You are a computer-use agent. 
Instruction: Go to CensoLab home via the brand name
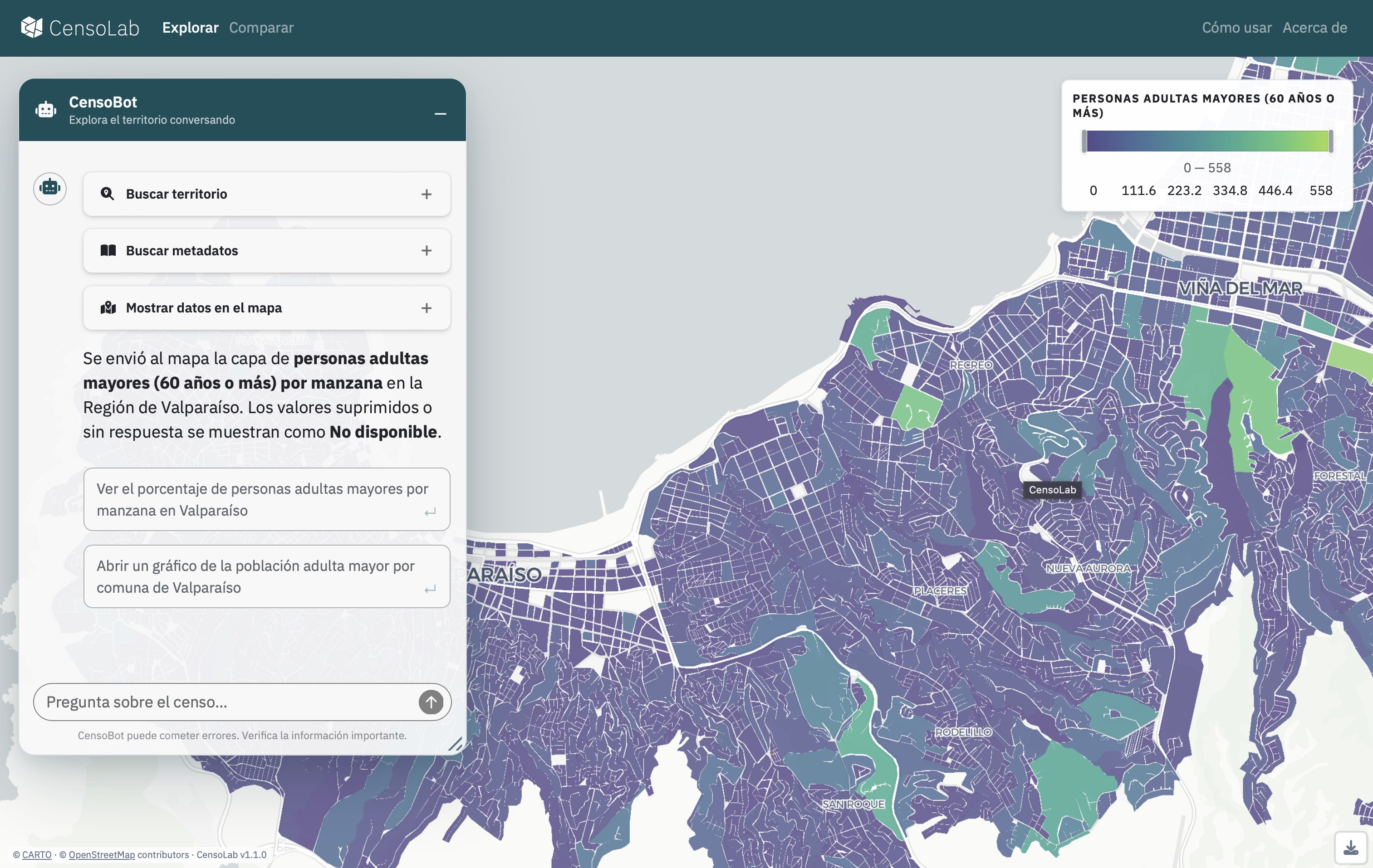click(x=94, y=28)
